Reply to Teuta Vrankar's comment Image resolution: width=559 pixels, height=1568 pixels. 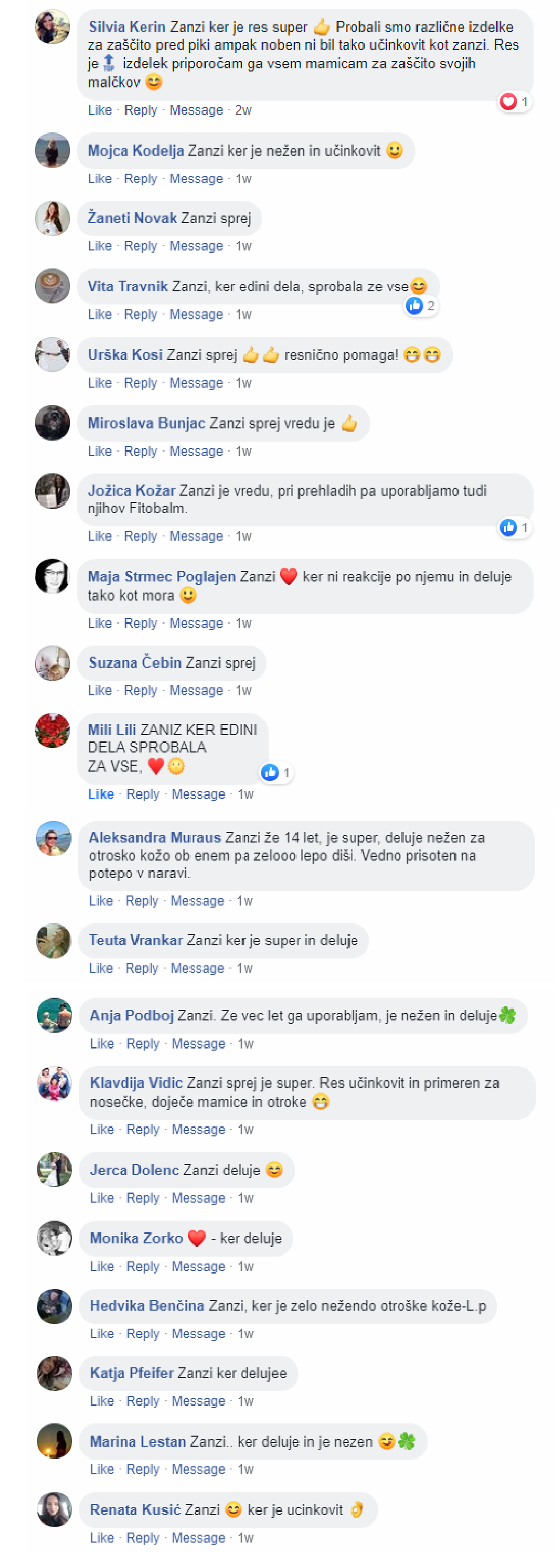[142, 968]
